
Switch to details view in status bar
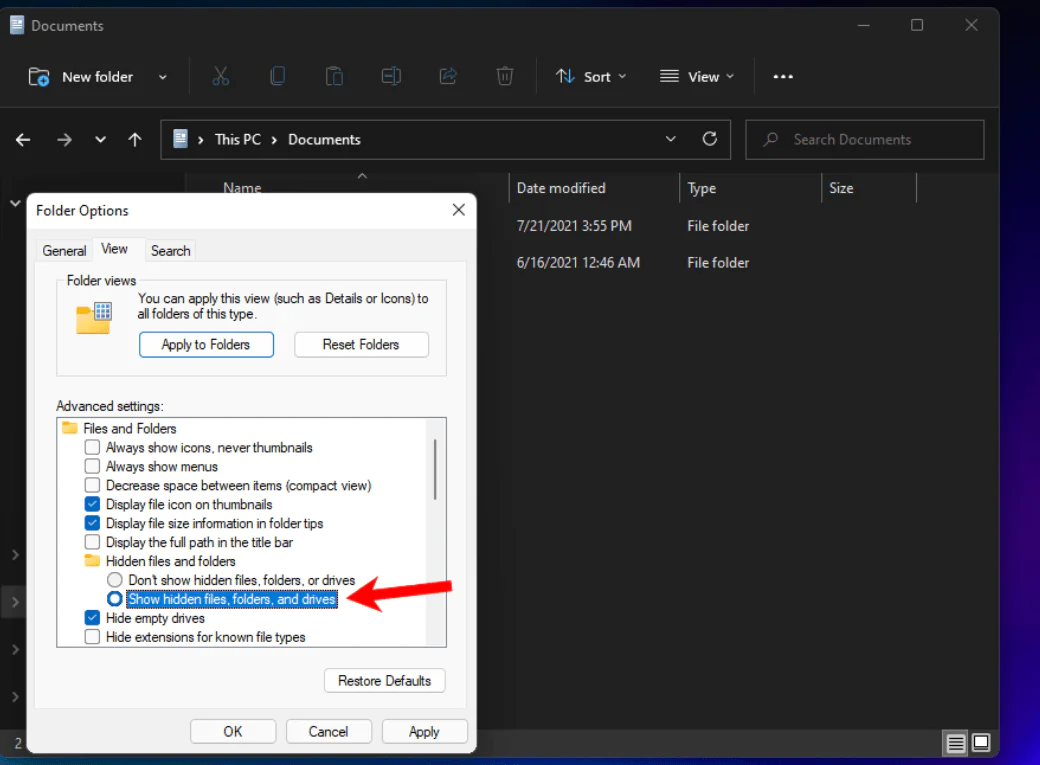(955, 743)
